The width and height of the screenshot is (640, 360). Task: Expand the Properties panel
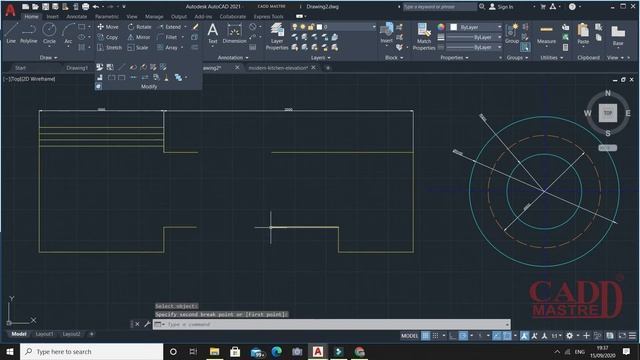(454, 58)
